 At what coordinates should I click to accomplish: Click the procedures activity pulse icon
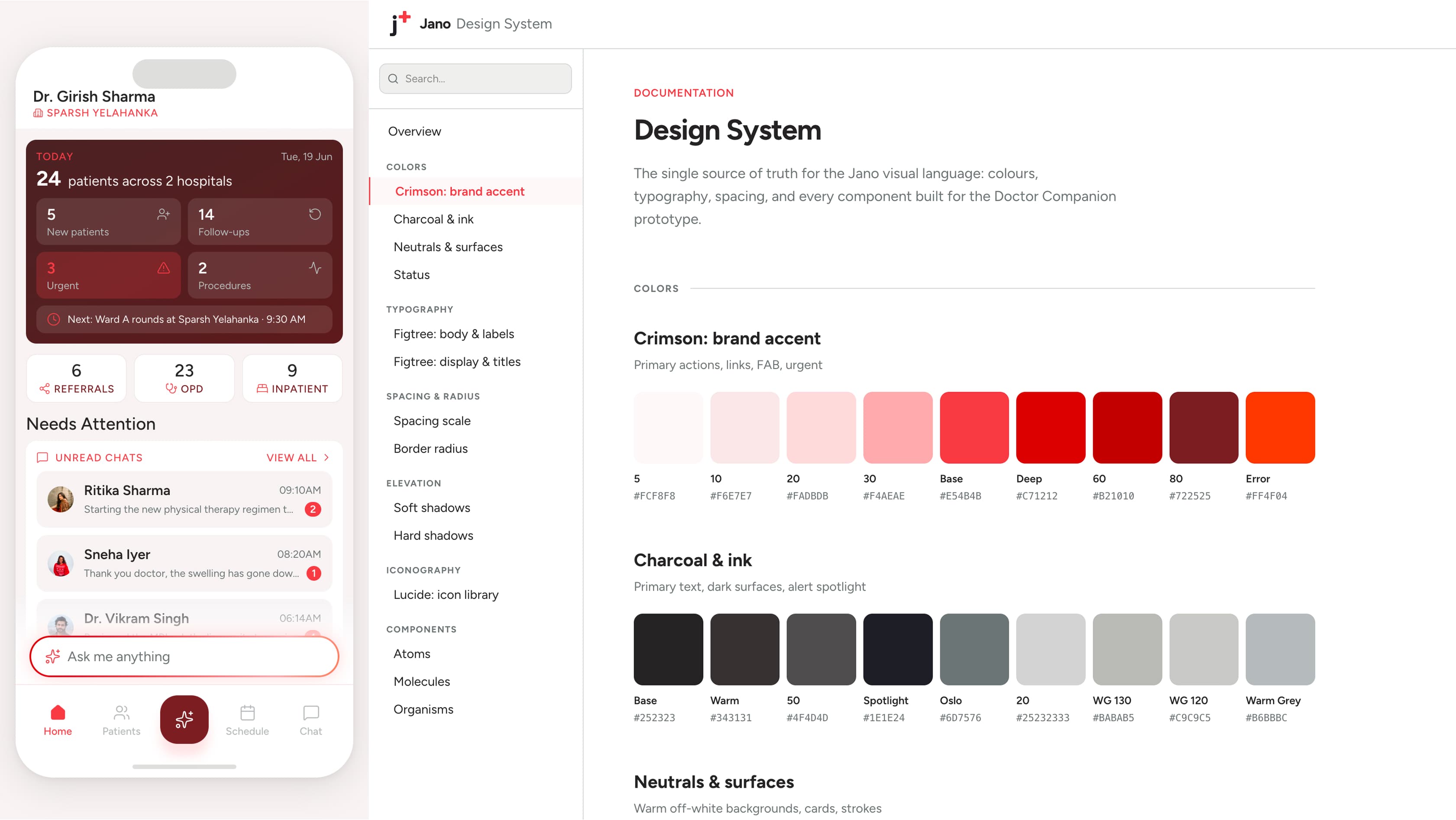click(x=315, y=268)
